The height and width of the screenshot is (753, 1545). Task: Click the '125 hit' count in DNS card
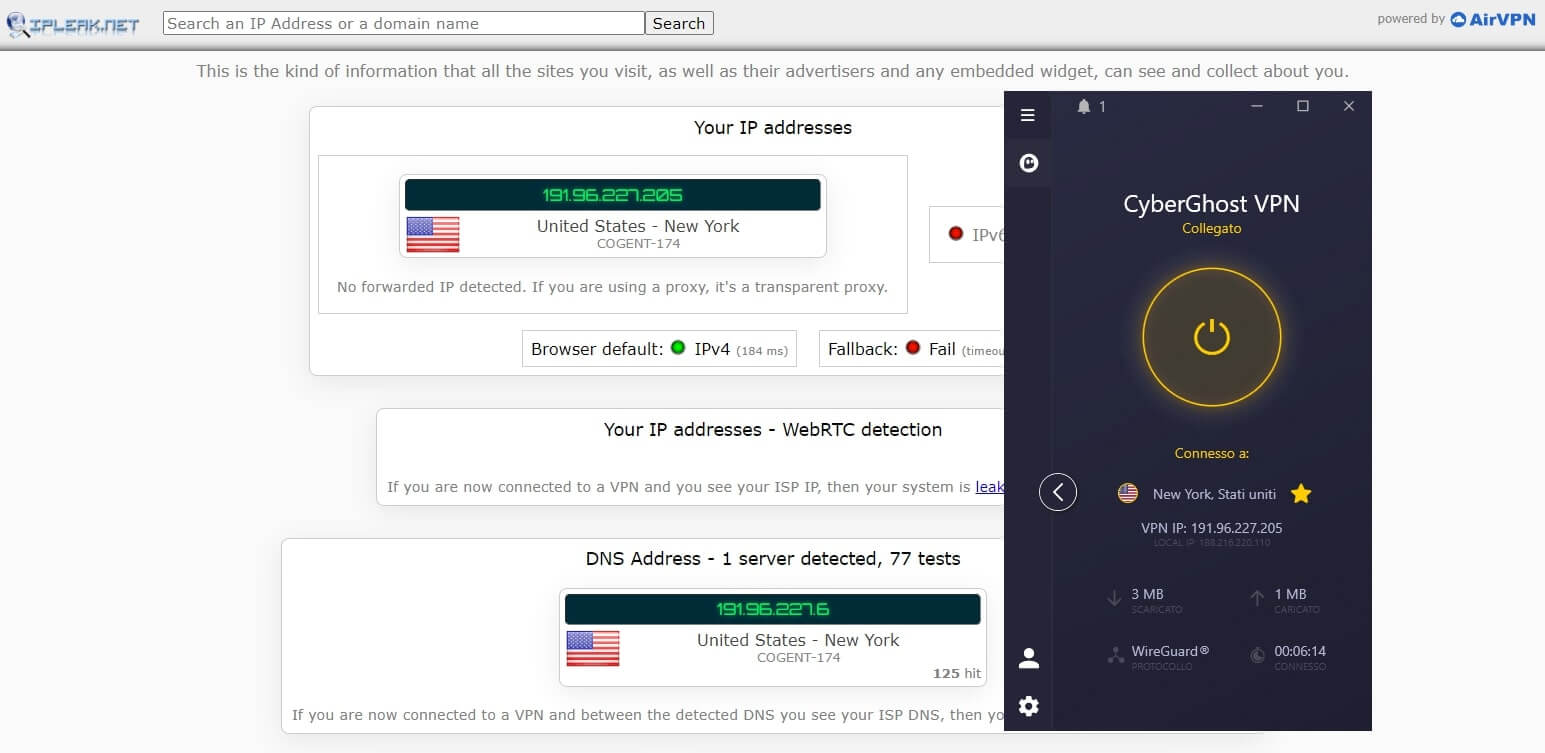pos(957,673)
